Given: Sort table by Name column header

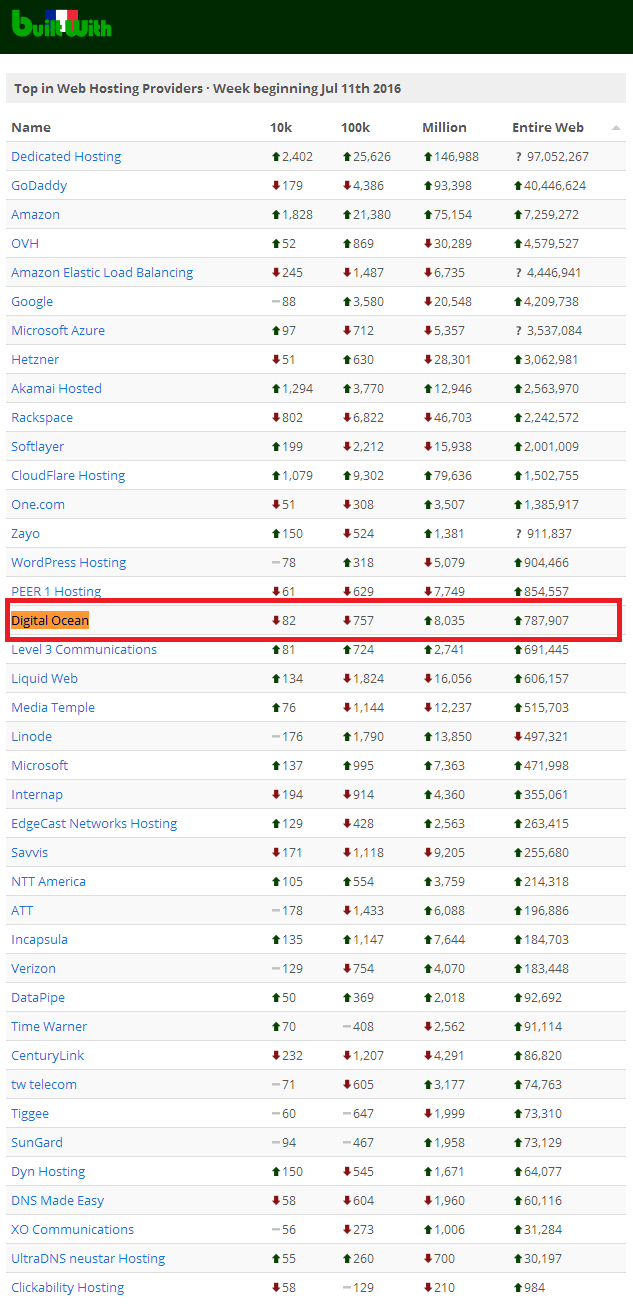Looking at the screenshot, I should (x=31, y=127).
